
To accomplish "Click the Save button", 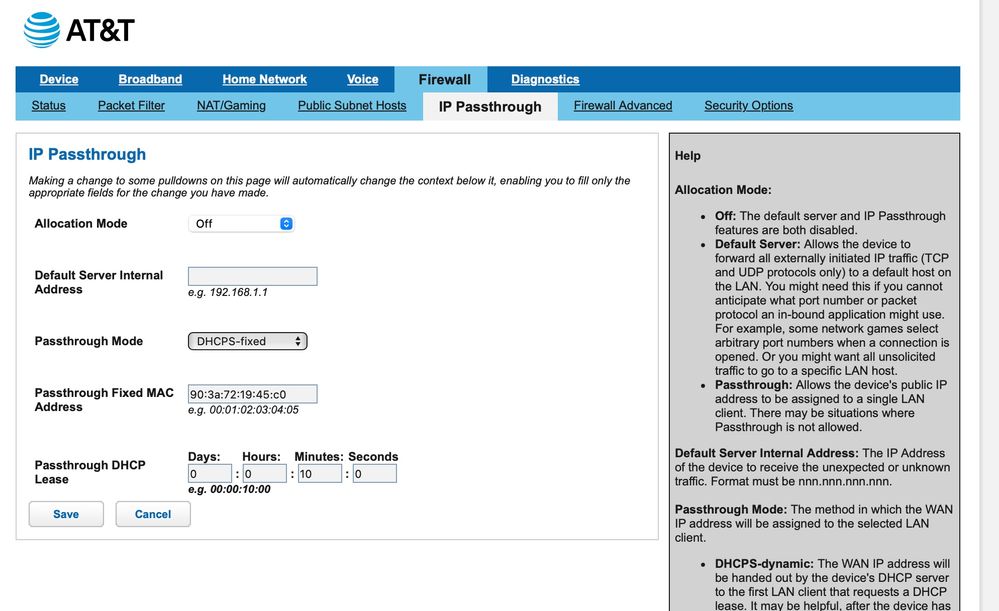I will 65,514.
